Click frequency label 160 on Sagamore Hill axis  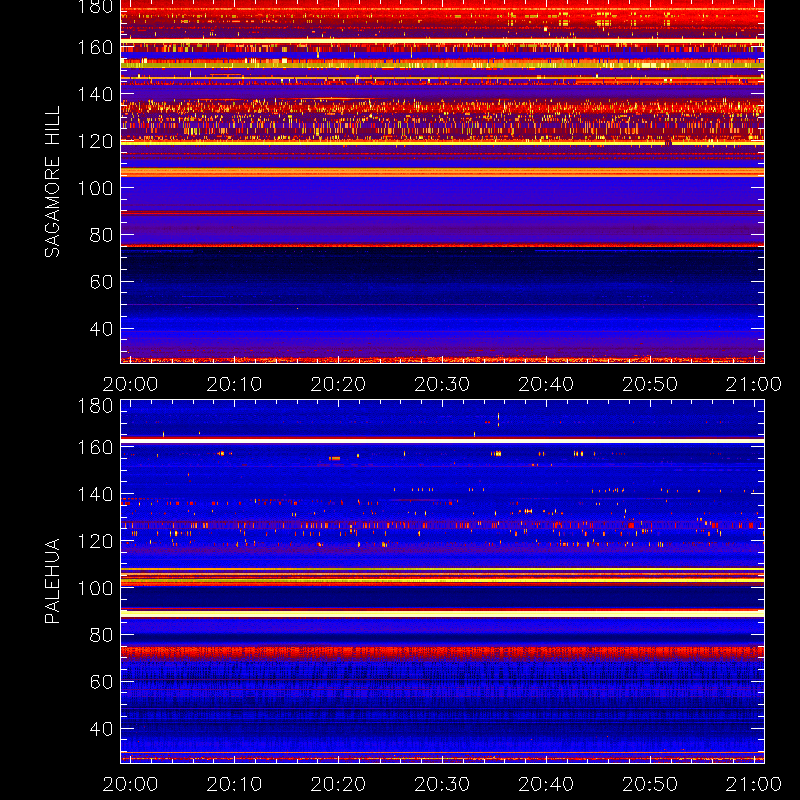pyautogui.click(x=95, y=47)
